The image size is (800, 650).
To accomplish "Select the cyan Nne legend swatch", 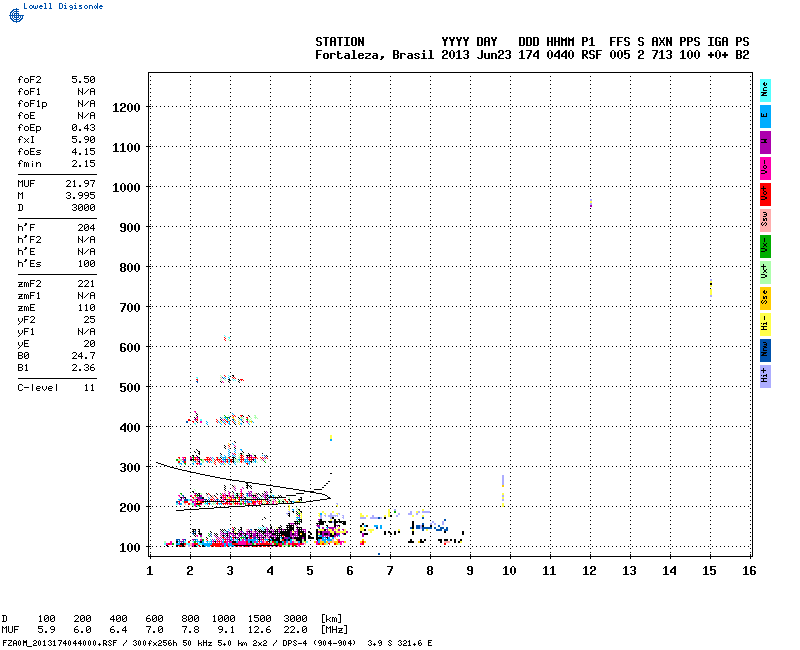I will click(x=765, y=90).
